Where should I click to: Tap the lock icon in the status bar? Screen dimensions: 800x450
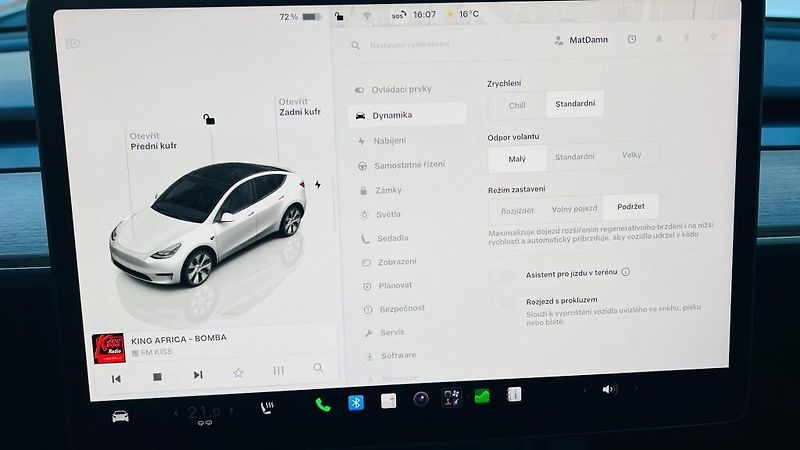tap(339, 16)
